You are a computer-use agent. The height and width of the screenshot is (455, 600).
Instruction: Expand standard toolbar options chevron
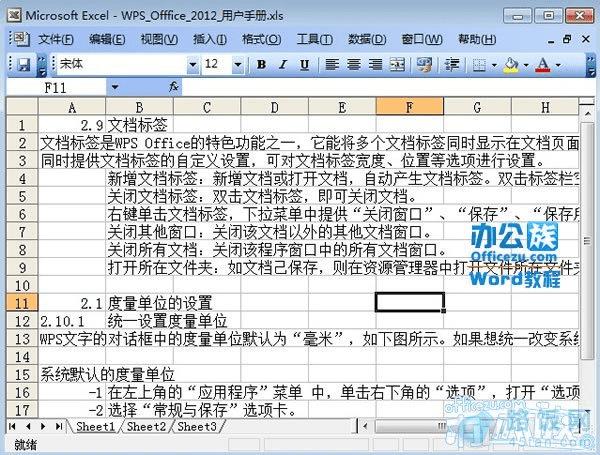[42, 65]
